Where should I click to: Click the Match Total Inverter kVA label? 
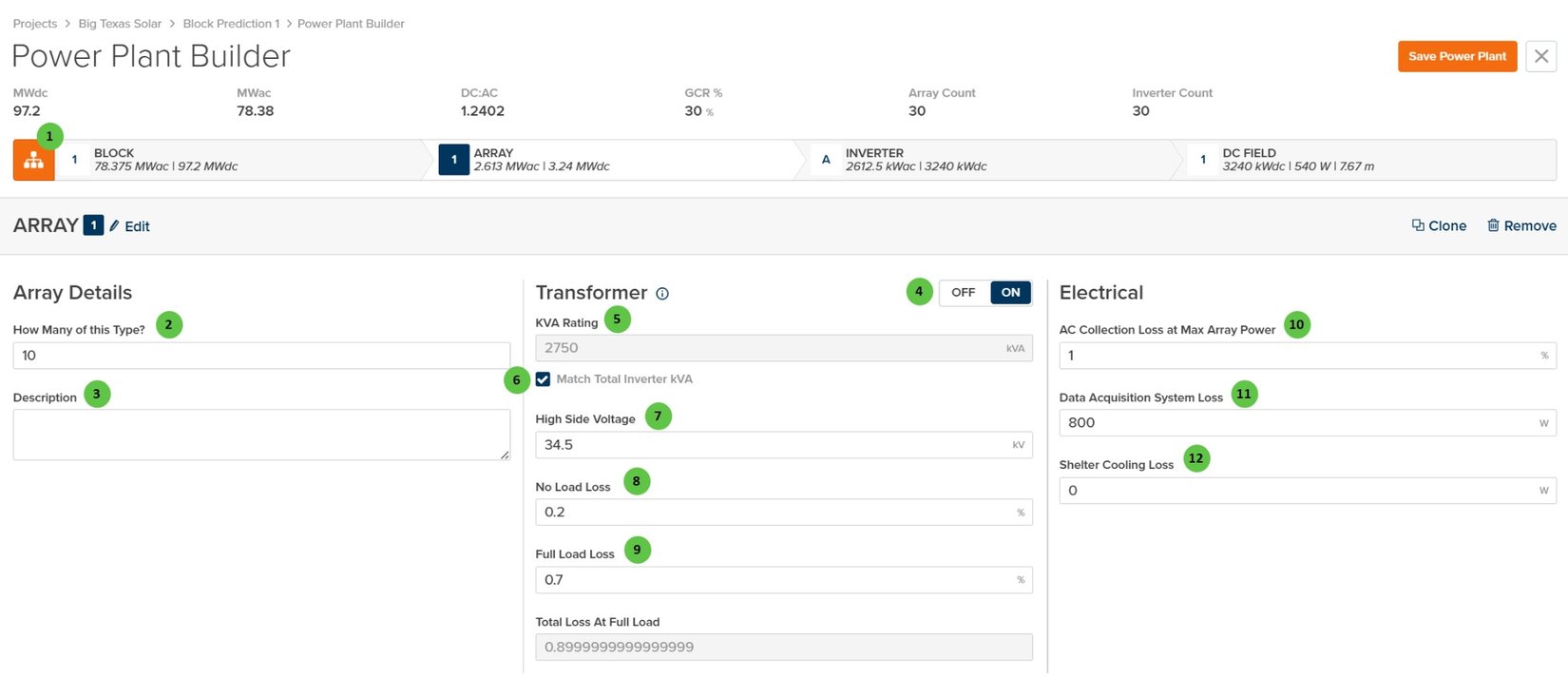tap(624, 379)
